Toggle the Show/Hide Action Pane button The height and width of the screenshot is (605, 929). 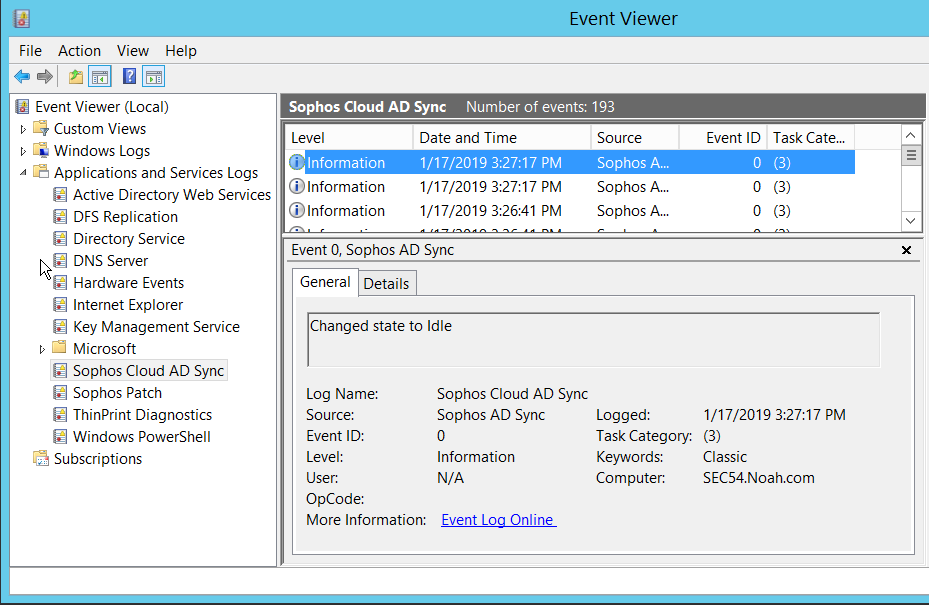(x=153, y=77)
